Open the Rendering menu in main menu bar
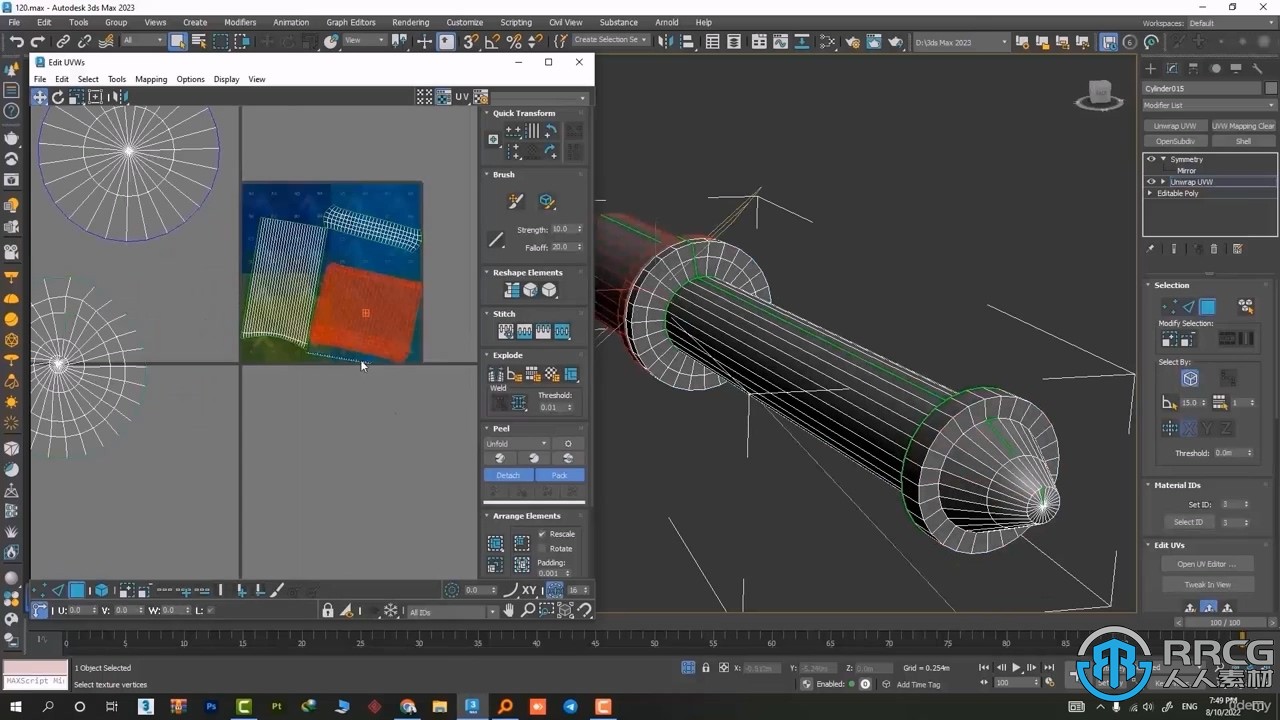Image resolution: width=1280 pixels, height=720 pixels. coord(410,22)
